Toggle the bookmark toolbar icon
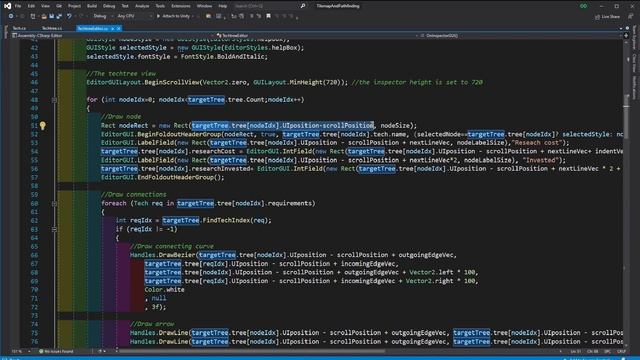This screenshot has height=360, width=640. [x=268, y=16]
